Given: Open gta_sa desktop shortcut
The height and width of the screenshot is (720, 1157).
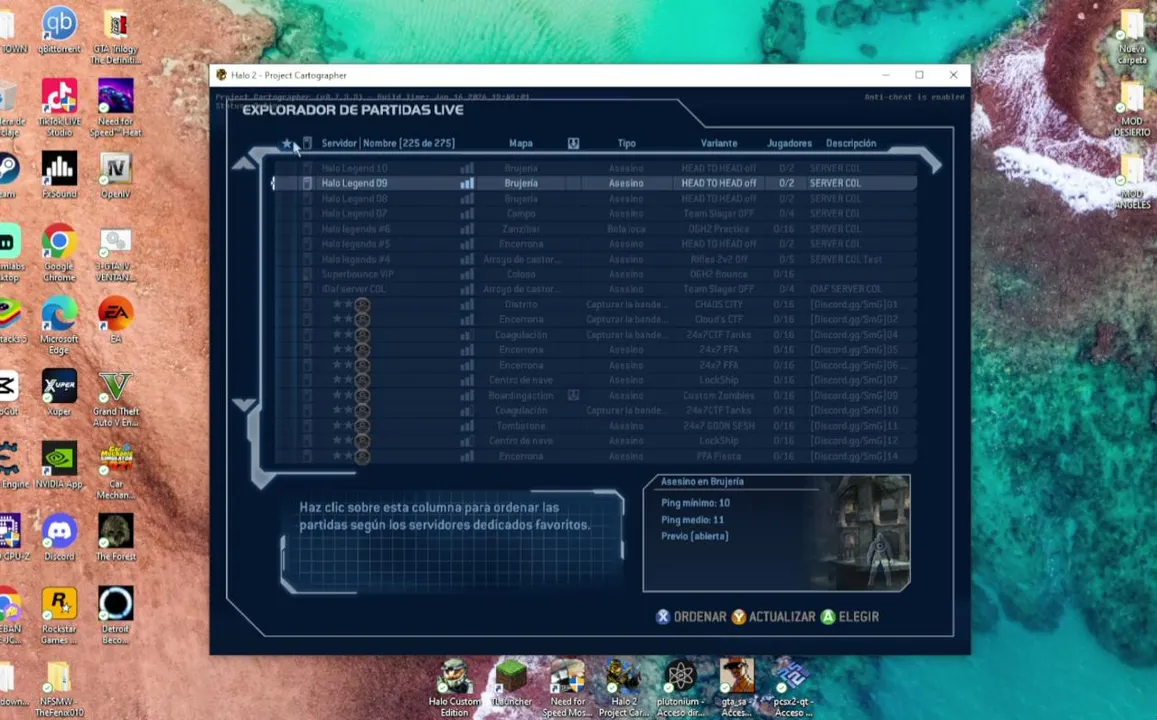Looking at the screenshot, I should click(x=736, y=688).
